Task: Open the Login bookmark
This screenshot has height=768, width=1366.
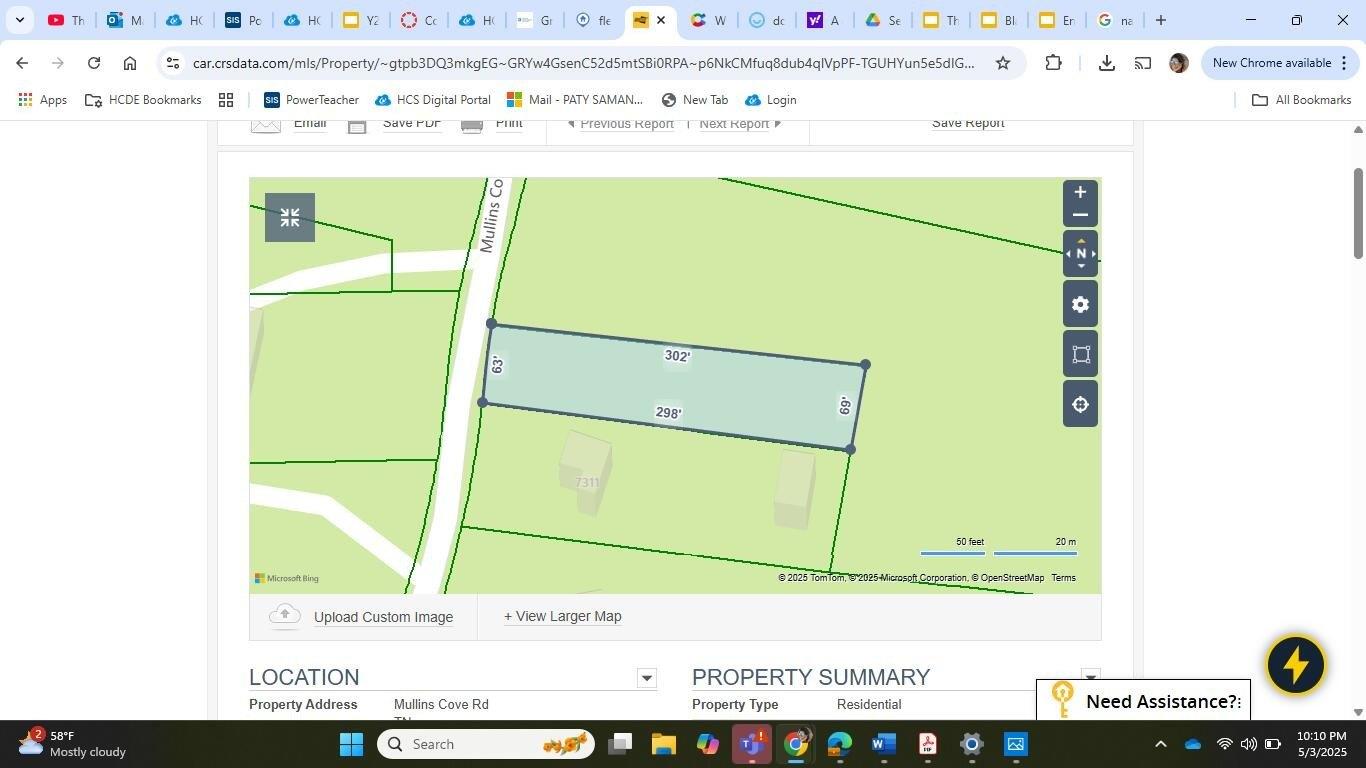Action: pyautogui.click(x=770, y=100)
